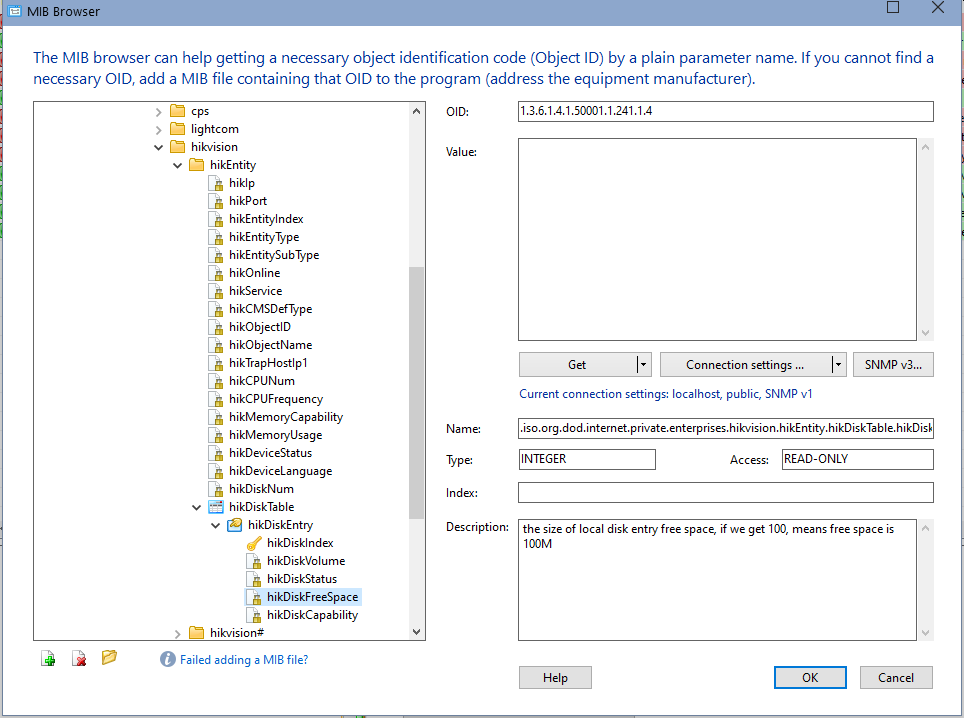
Task: Collapse the hikEntity node
Action: (x=178, y=165)
